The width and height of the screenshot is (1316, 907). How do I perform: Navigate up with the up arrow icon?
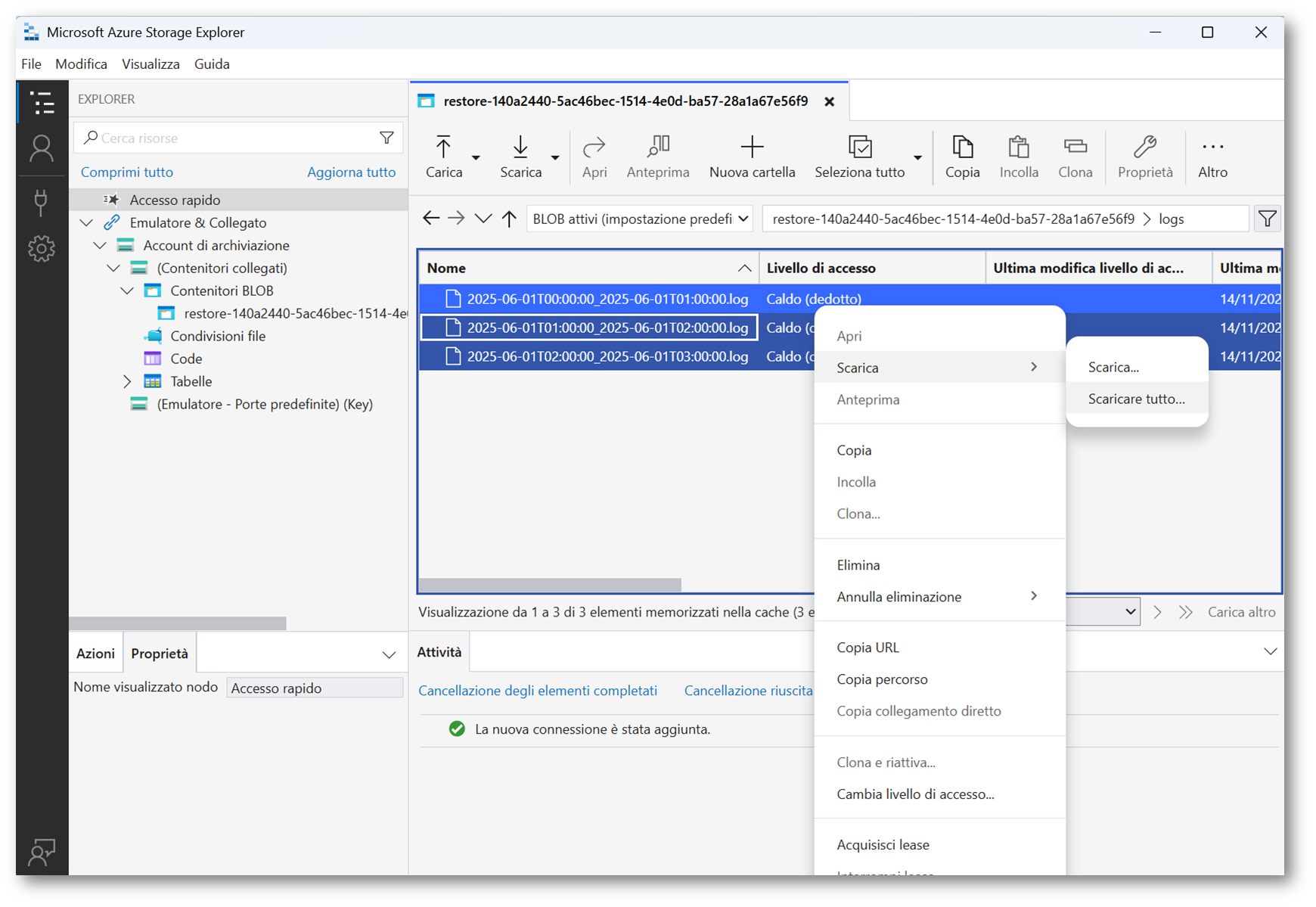coord(509,219)
